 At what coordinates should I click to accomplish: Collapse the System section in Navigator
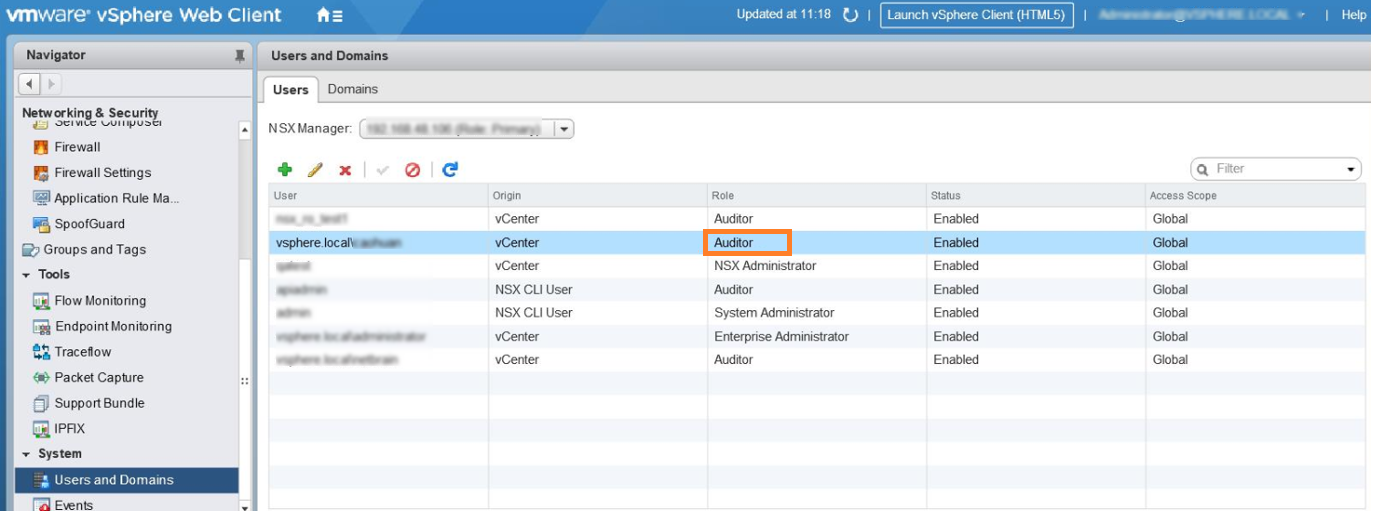(26, 454)
